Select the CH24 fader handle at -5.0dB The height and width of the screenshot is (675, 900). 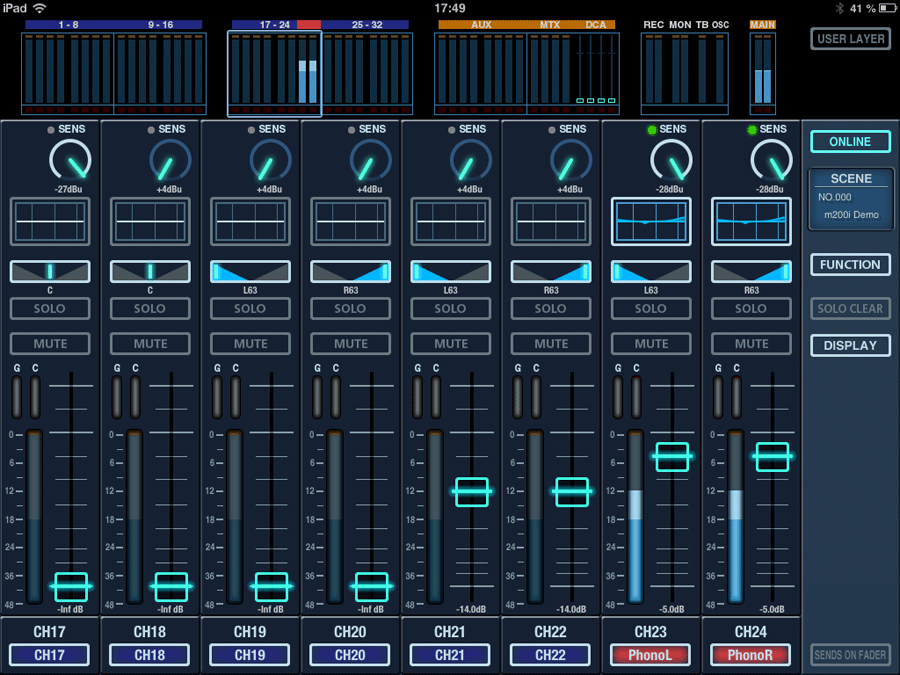point(772,457)
